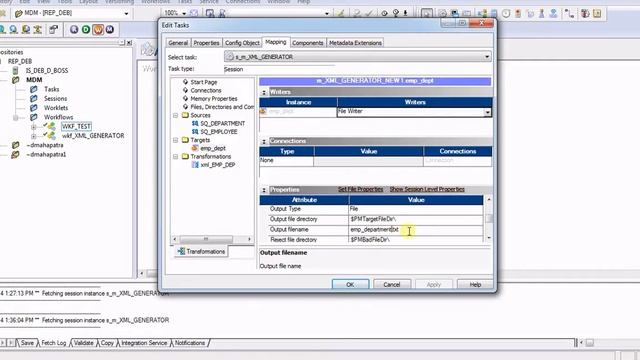Select Memory Properties in the dialog tree
Screen dimensions: 640x360
[214, 99]
